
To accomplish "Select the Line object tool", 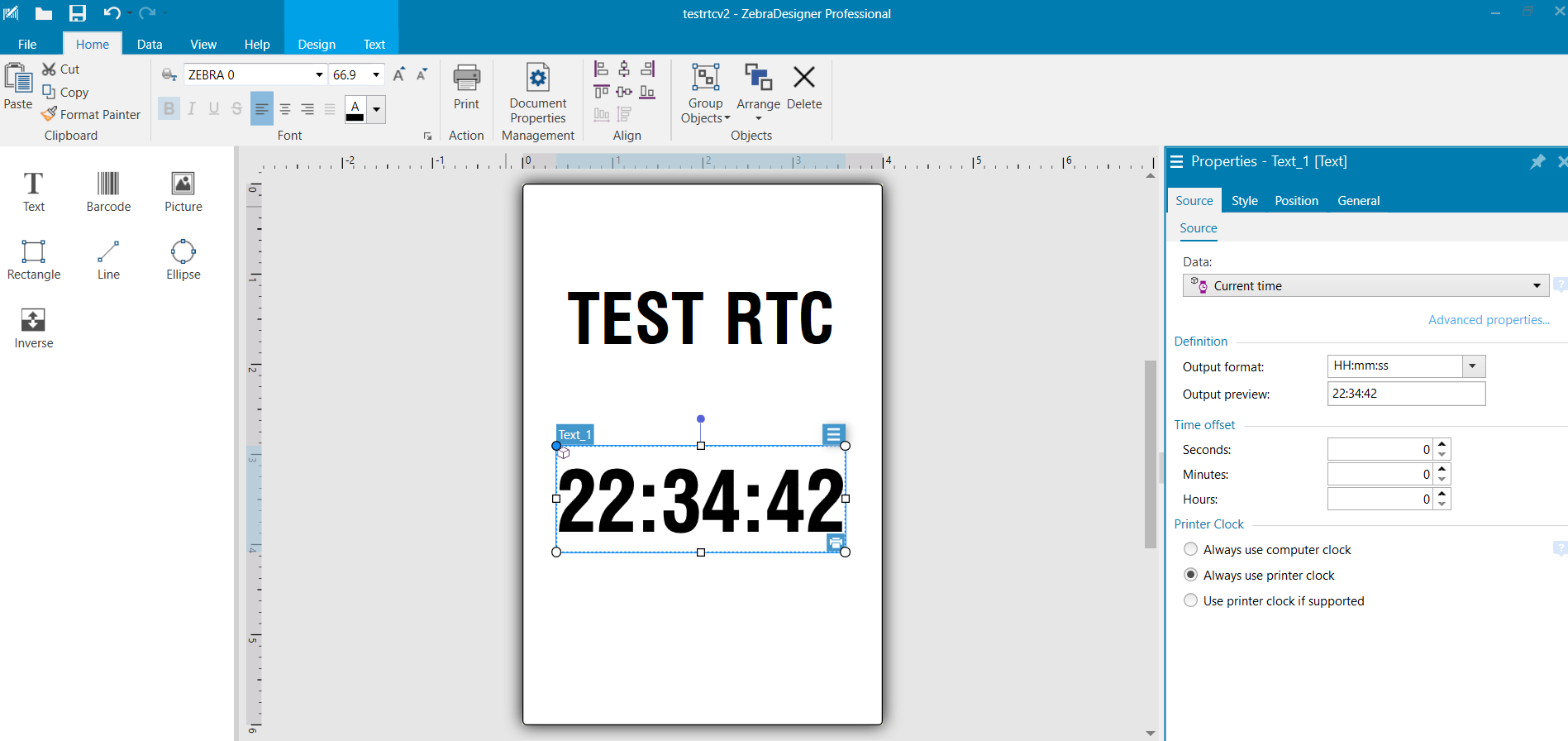I will coord(108,260).
